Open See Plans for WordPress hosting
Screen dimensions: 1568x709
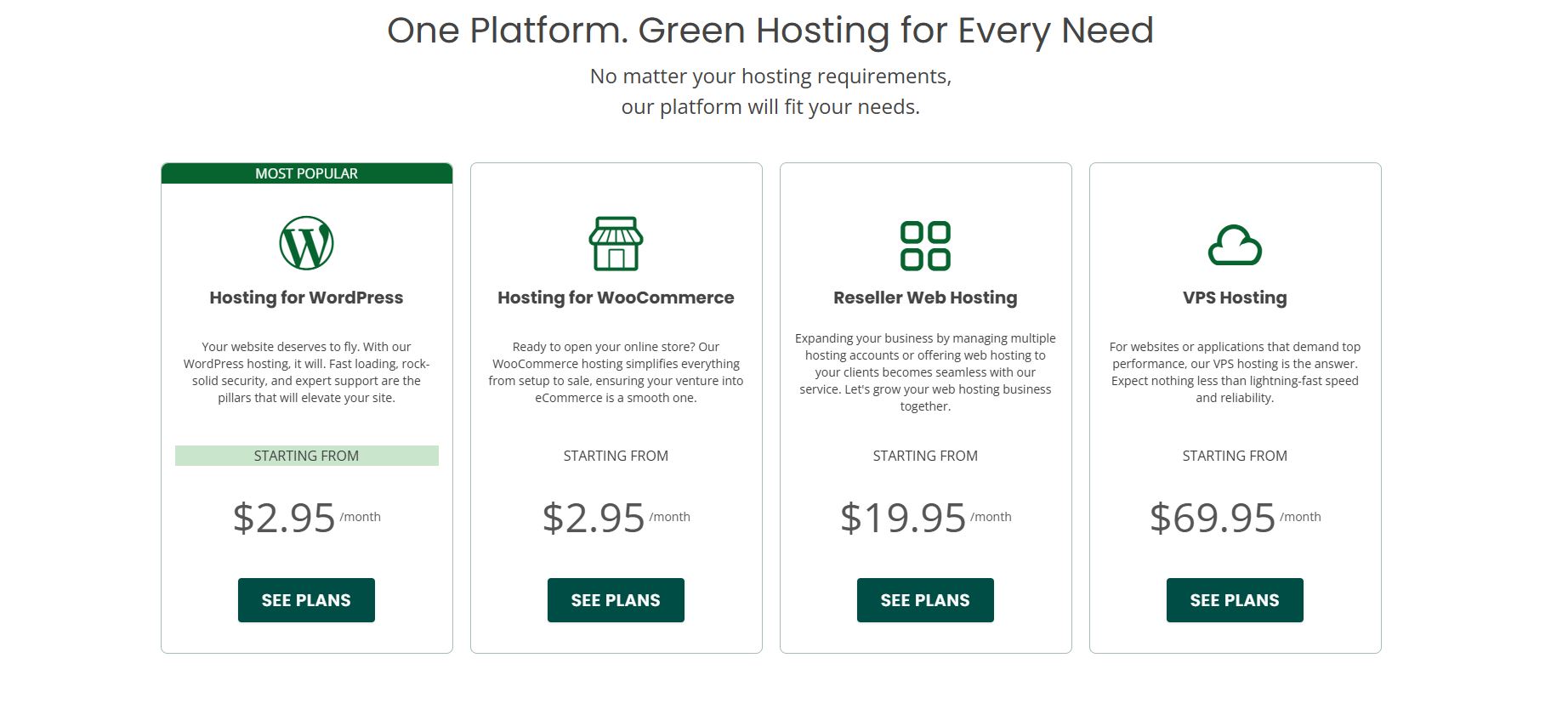coord(306,600)
